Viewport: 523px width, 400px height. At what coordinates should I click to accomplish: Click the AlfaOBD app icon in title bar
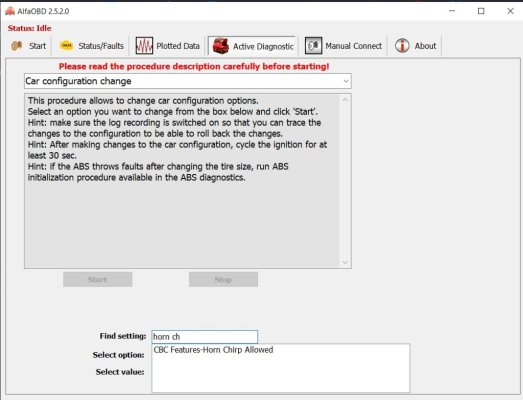pyautogui.click(x=10, y=11)
